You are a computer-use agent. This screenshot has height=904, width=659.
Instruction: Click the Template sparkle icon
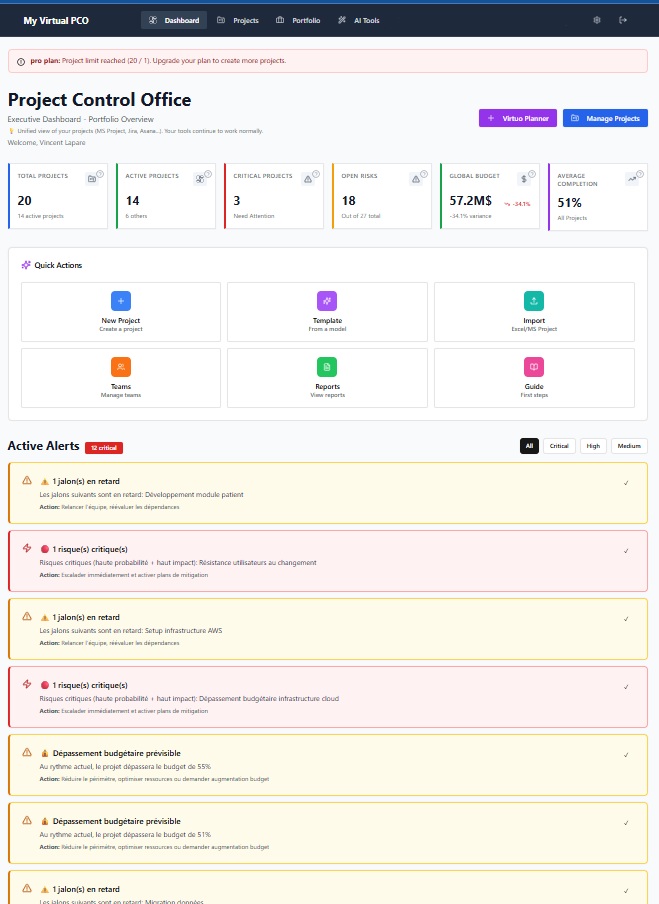(327, 301)
